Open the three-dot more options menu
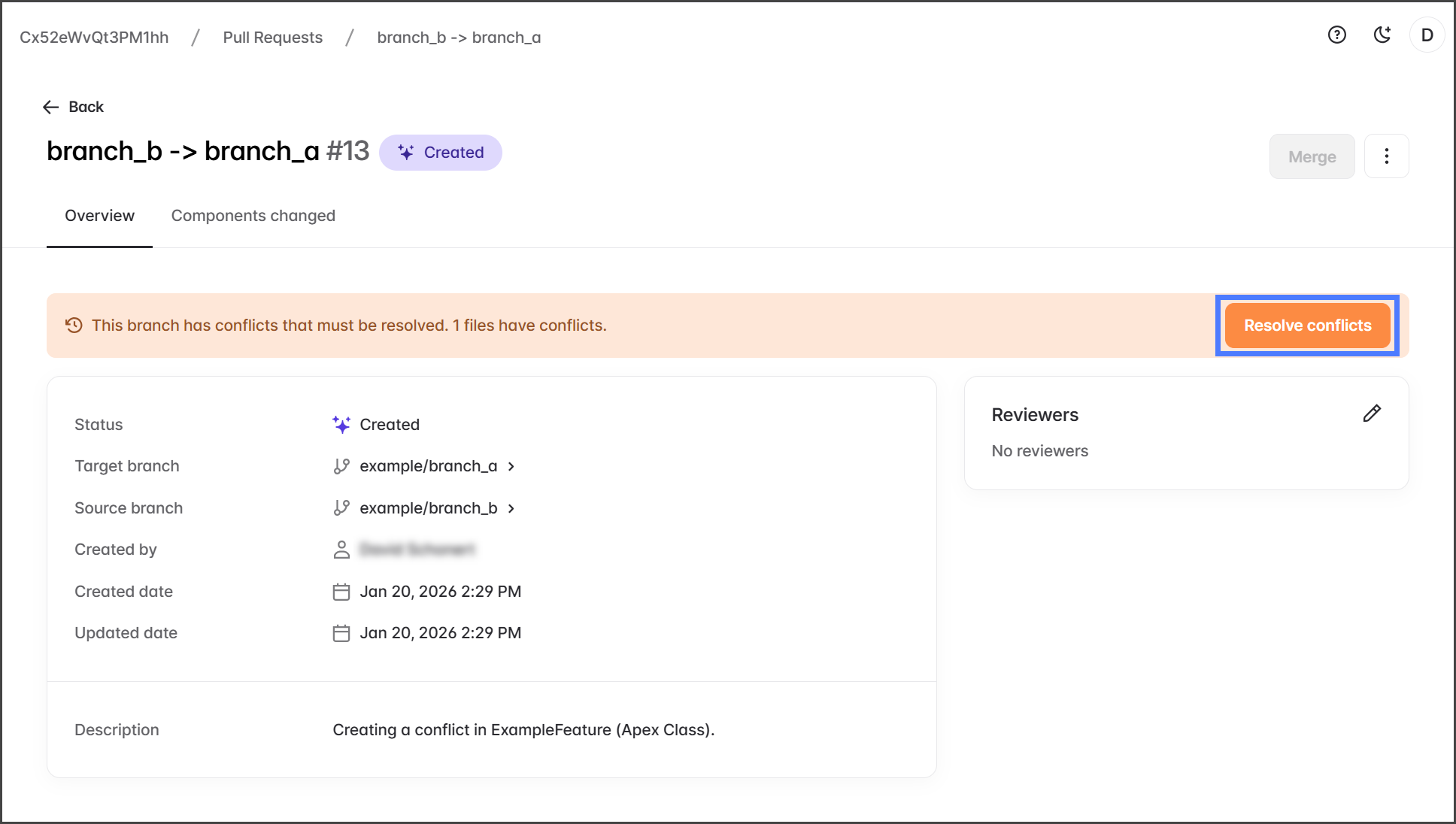The width and height of the screenshot is (1456, 824). tap(1386, 156)
